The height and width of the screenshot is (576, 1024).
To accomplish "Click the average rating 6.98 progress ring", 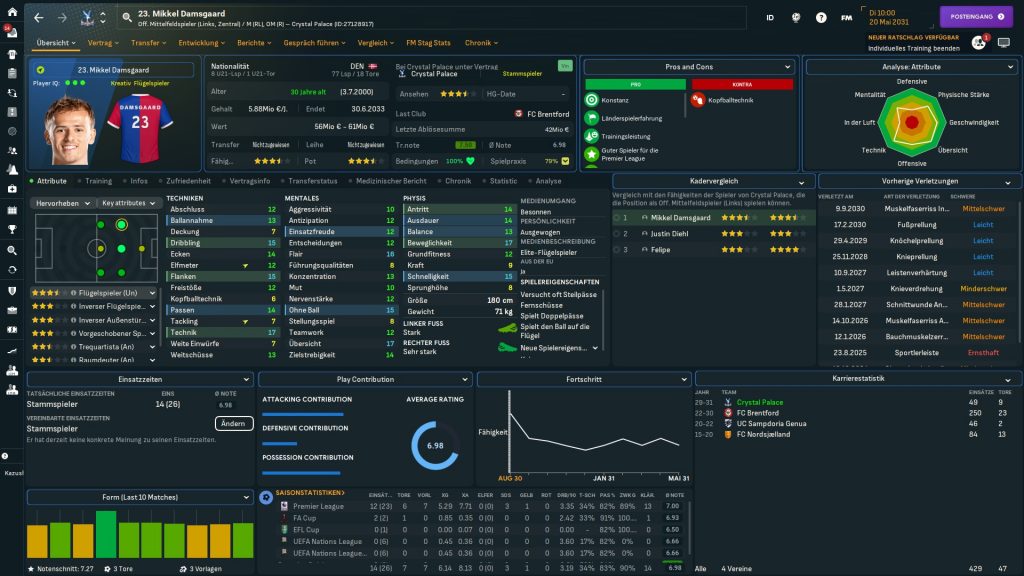I will (435, 445).
